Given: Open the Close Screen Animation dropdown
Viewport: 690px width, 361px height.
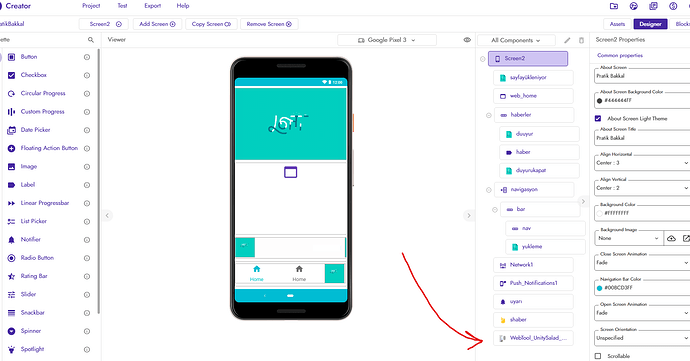Looking at the screenshot, I should click(x=642, y=262).
